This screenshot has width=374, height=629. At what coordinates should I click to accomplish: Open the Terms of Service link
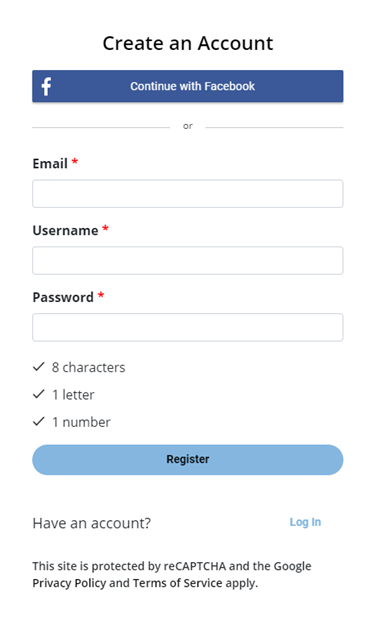[x=177, y=583]
